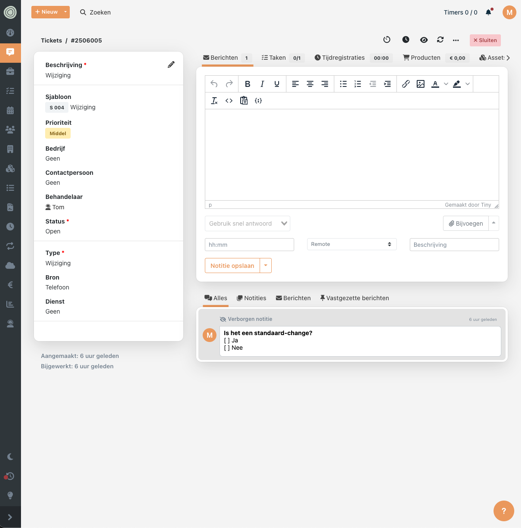Open the arrow next to Notitie opslaan

[x=265, y=265]
